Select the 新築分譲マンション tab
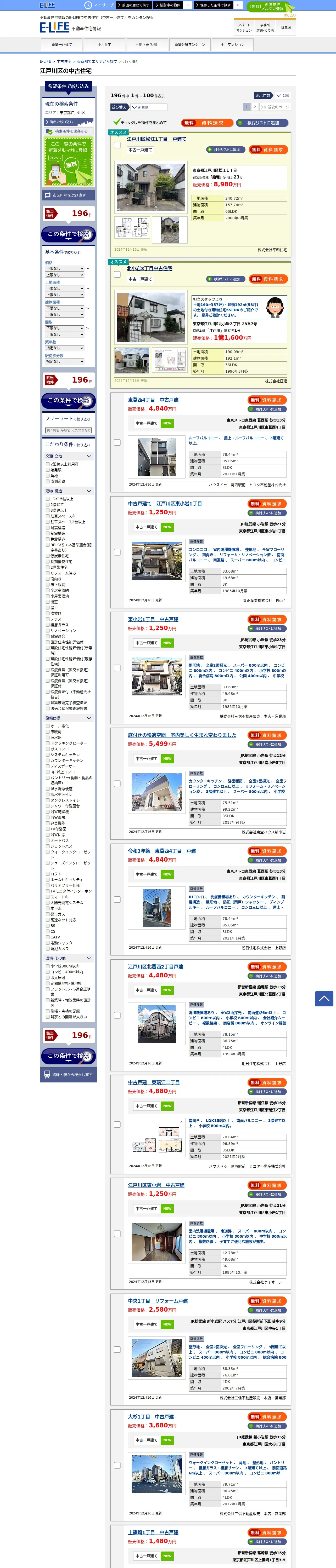The width and height of the screenshot is (336, 1568). 190,44
